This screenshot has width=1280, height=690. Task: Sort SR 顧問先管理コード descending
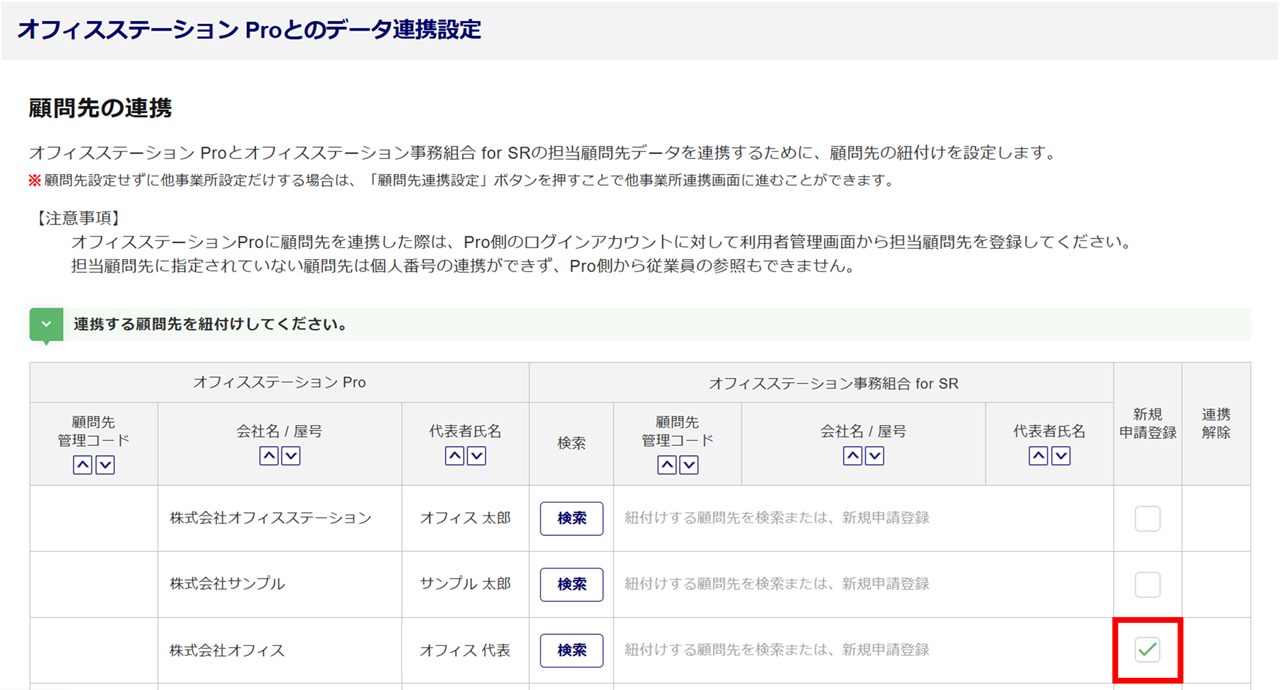[x=689, y=465]
